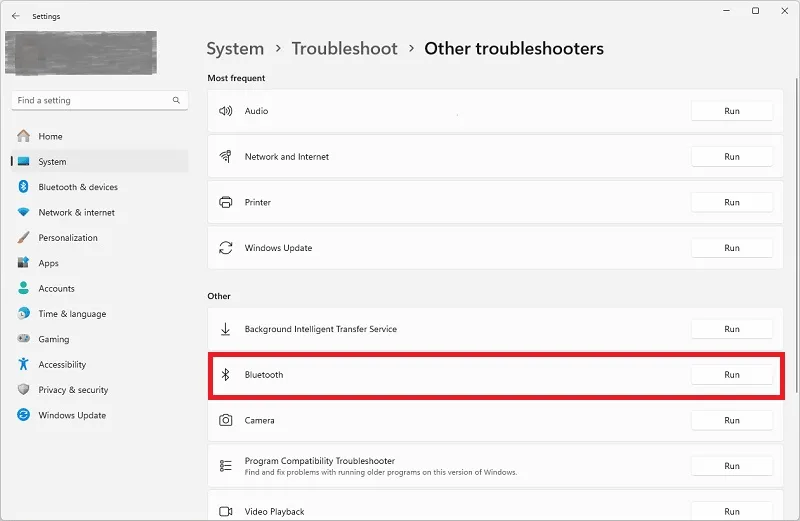Image resolution: width=800 pixels, height=521 pixels.
Task: Run the Network and Internet troubleshooter
Action: (732, 157)
